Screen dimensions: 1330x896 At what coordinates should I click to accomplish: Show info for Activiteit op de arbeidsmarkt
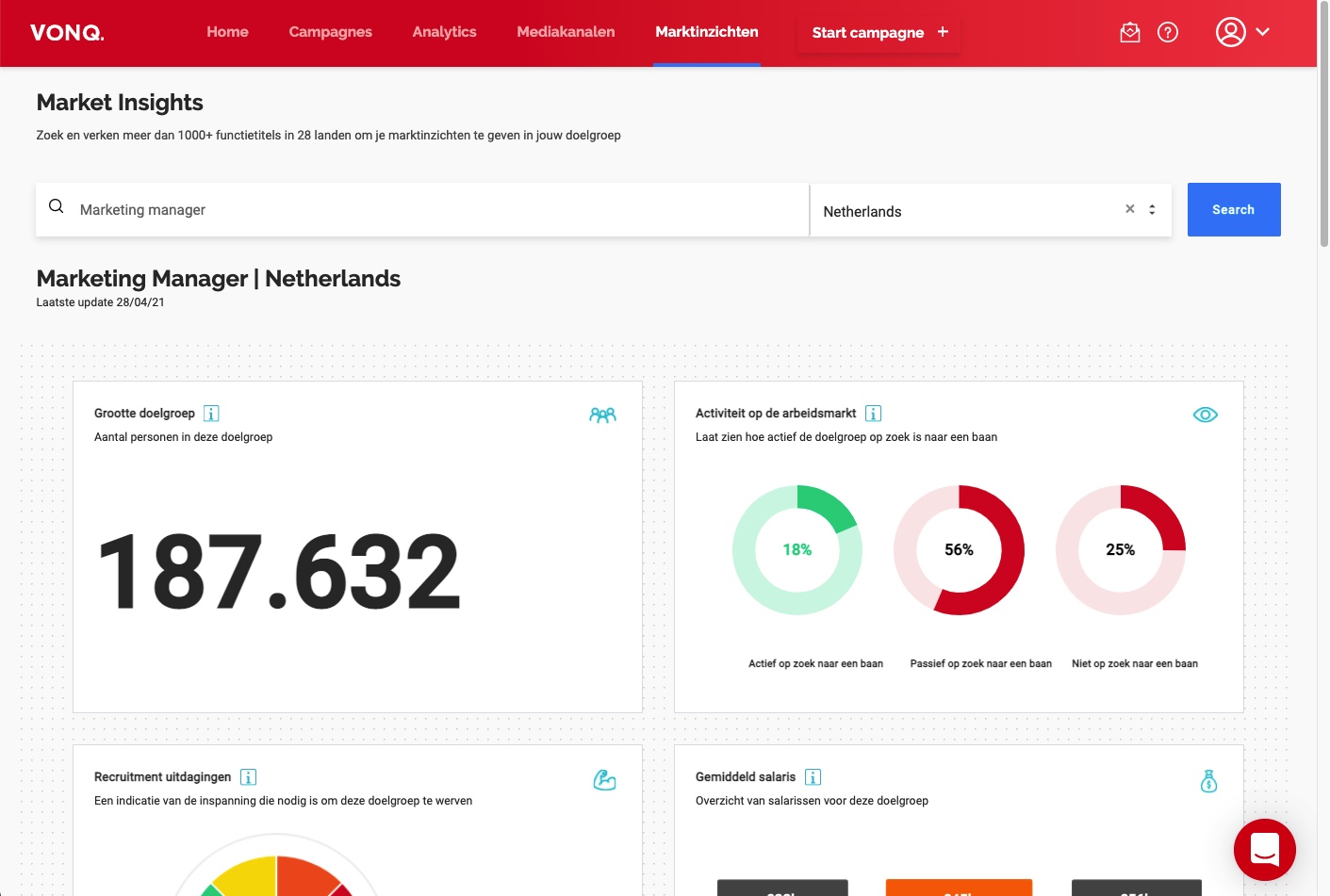tap(873, 414)
